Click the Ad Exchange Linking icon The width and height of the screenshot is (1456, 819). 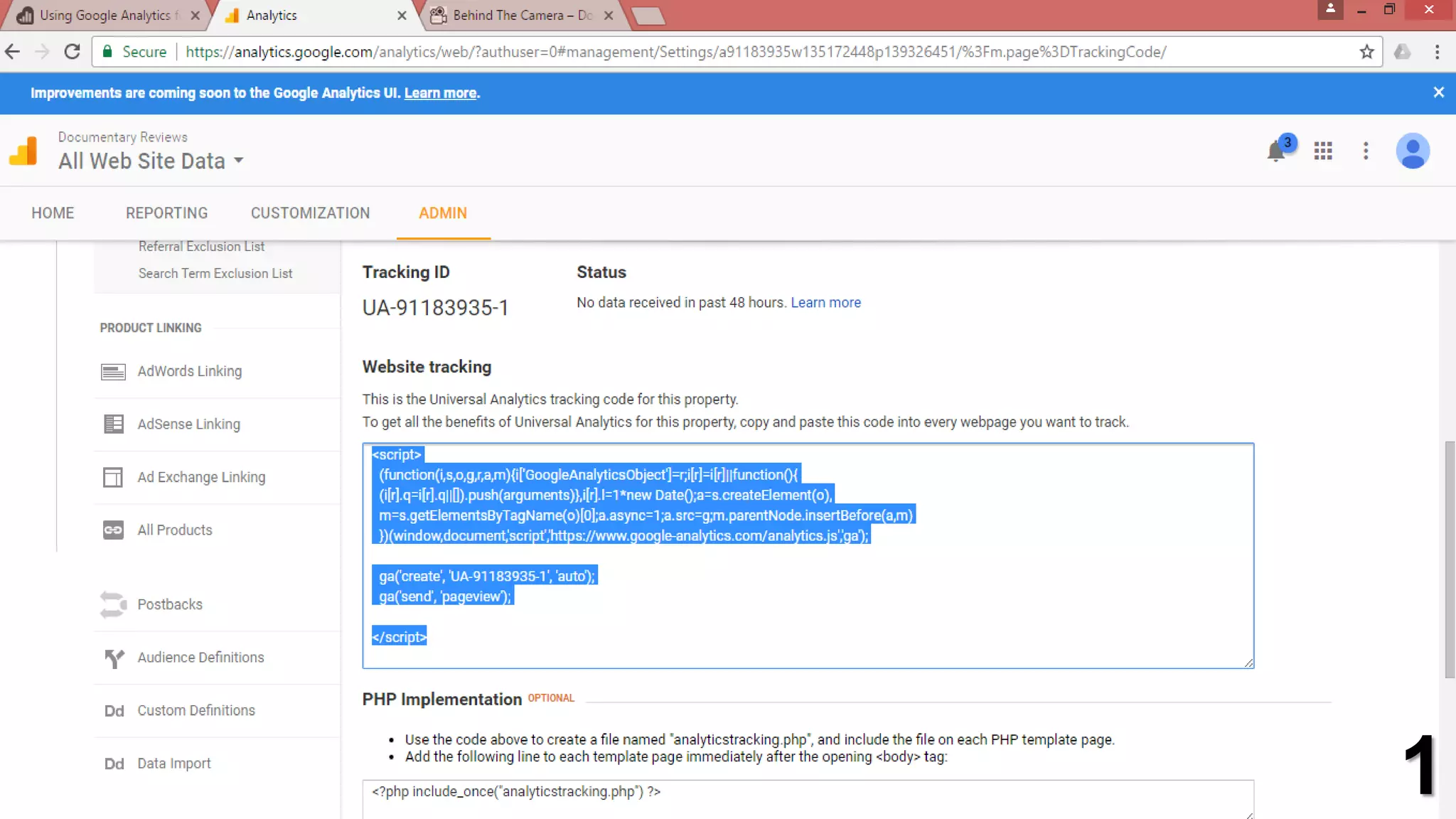pos(113,477)
